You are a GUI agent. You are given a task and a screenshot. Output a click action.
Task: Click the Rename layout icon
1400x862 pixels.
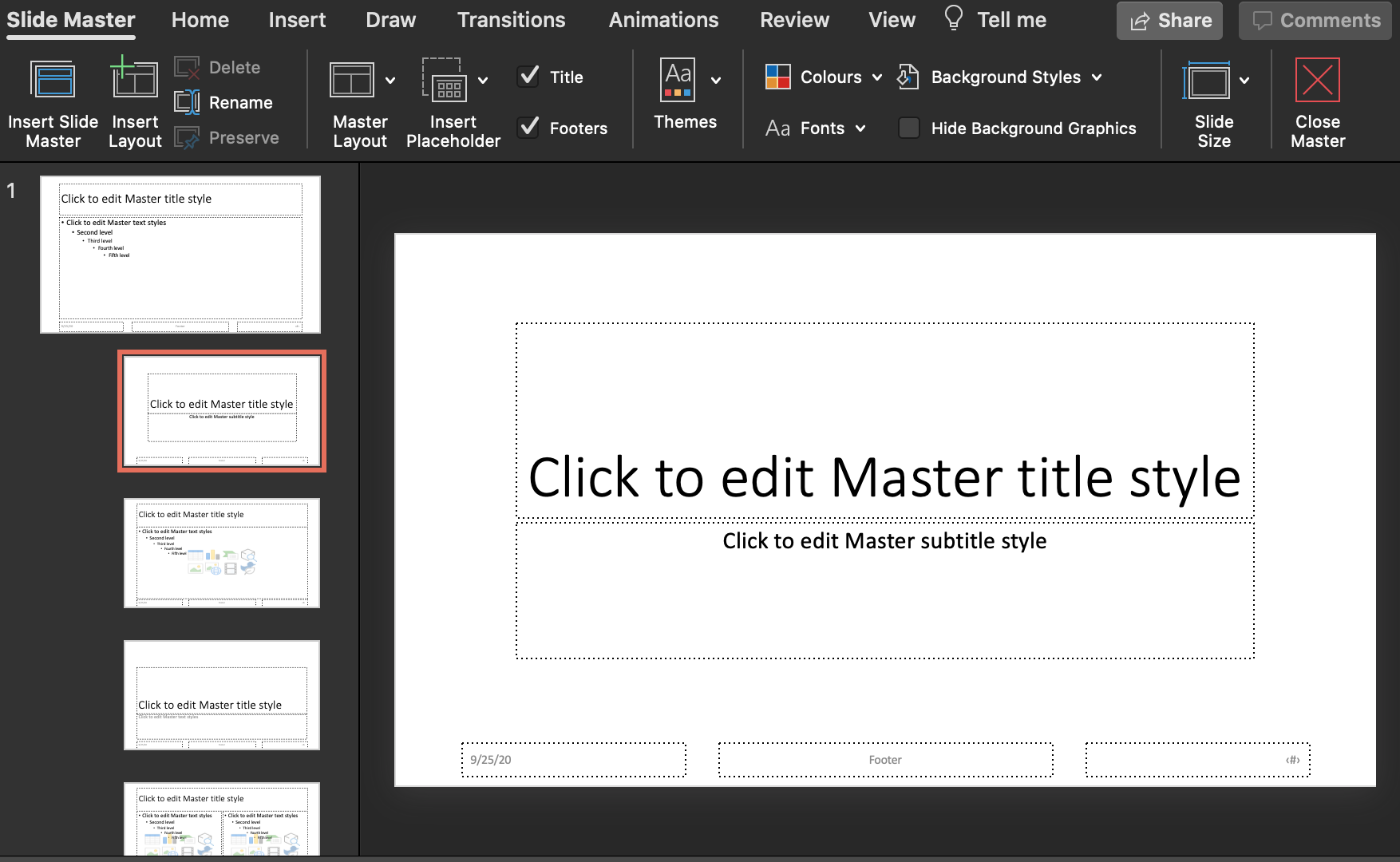(188, 102)
